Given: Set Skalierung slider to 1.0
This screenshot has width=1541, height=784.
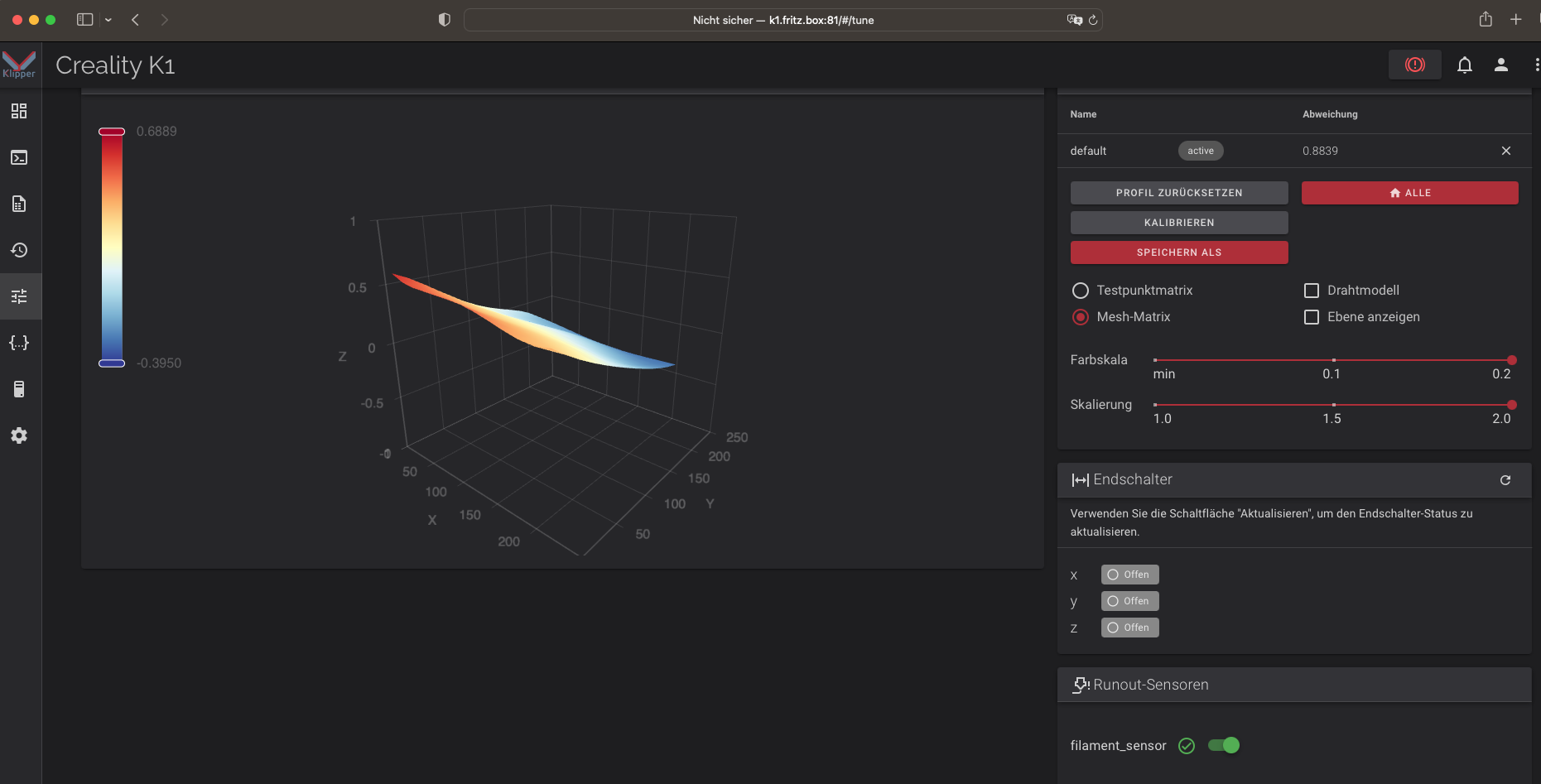Looking at the screenshot, I should pyautogui.click(x=1155, y=405).
